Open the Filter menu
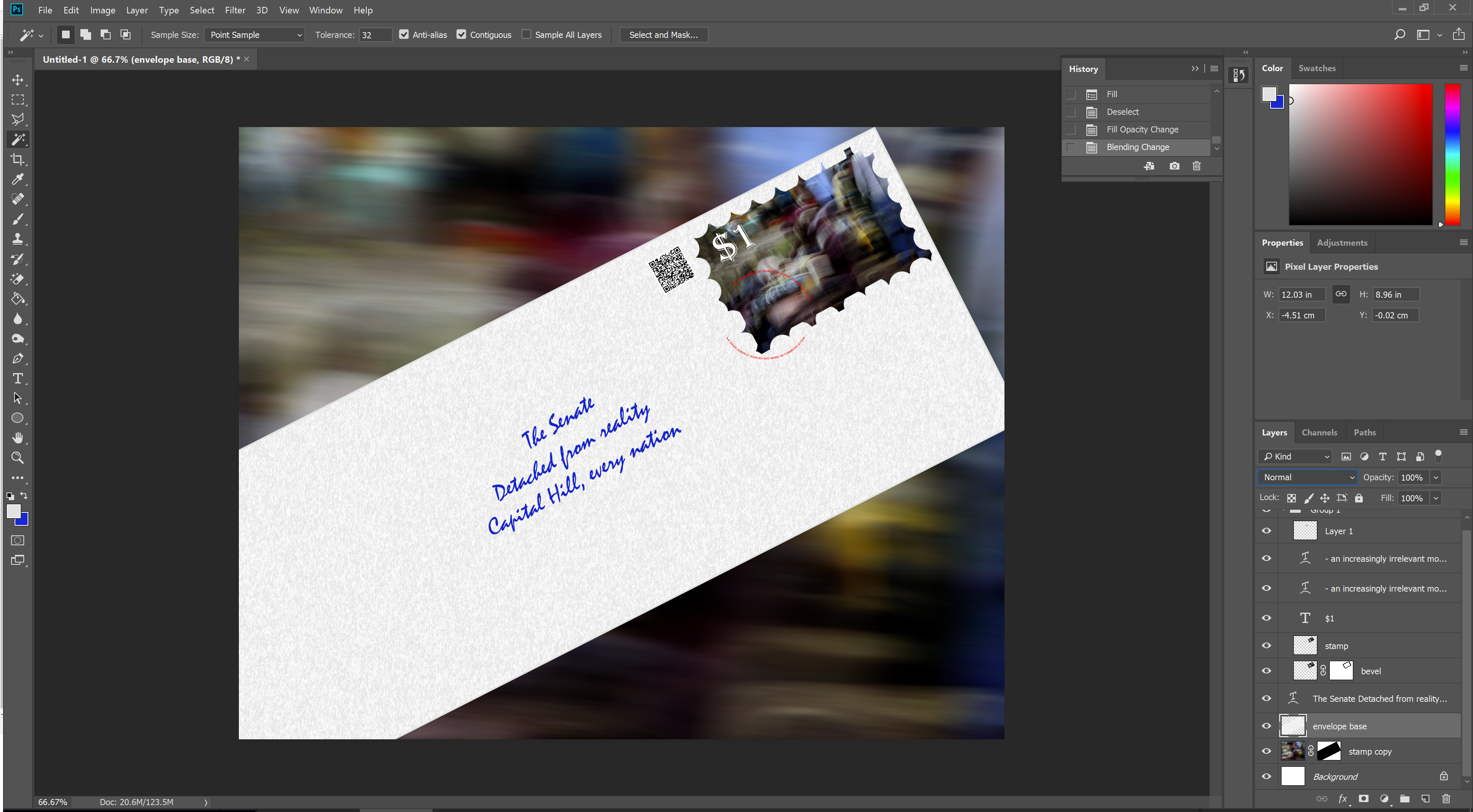 pos(234,10)
